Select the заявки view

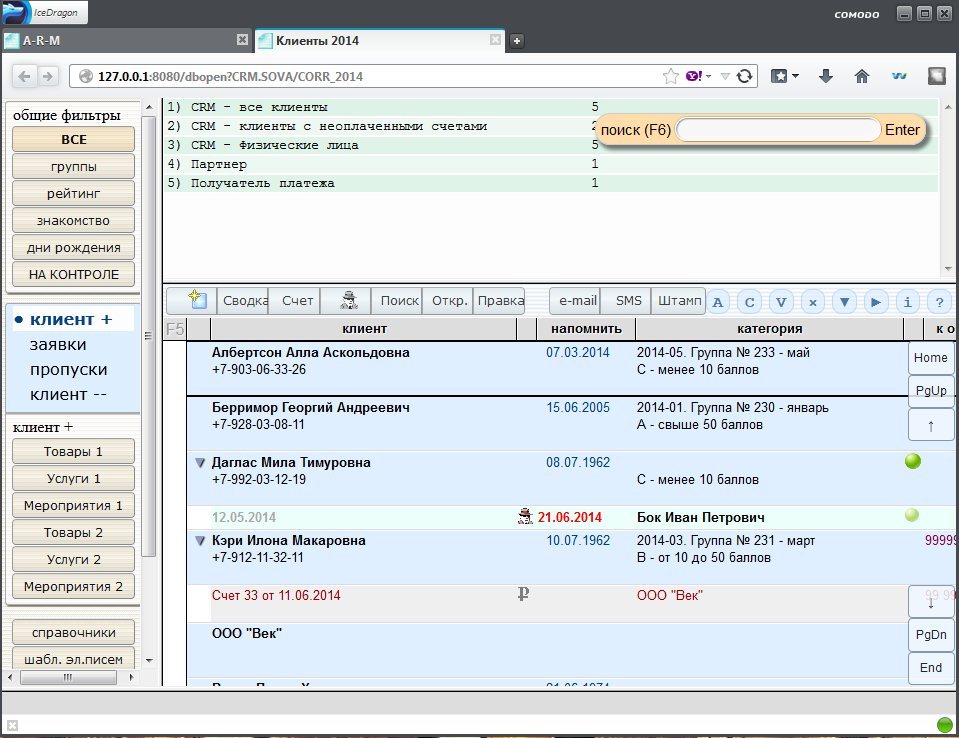[58, 345]
